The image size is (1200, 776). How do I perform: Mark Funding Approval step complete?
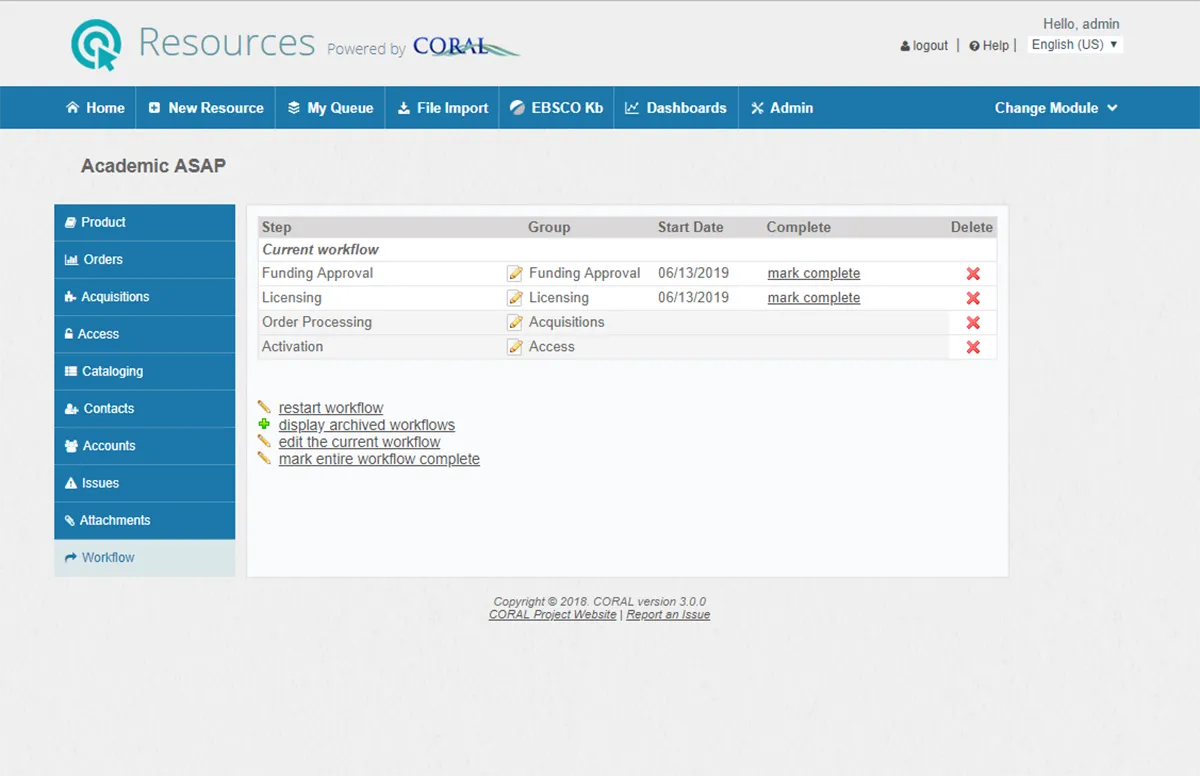tap(814, 273)
